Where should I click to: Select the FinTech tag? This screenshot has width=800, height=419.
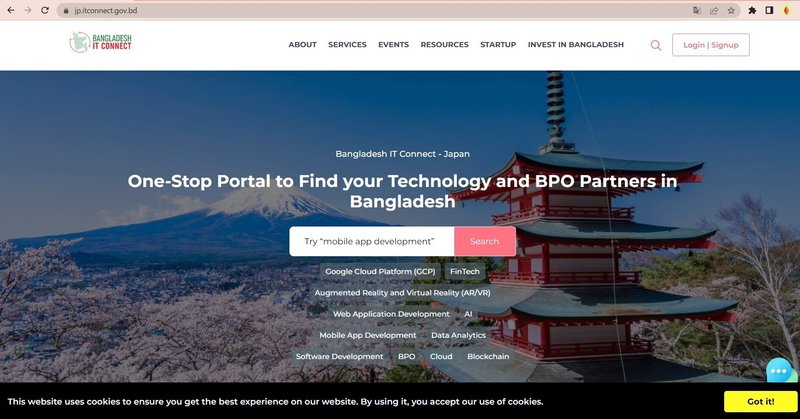tap(465, 272)
